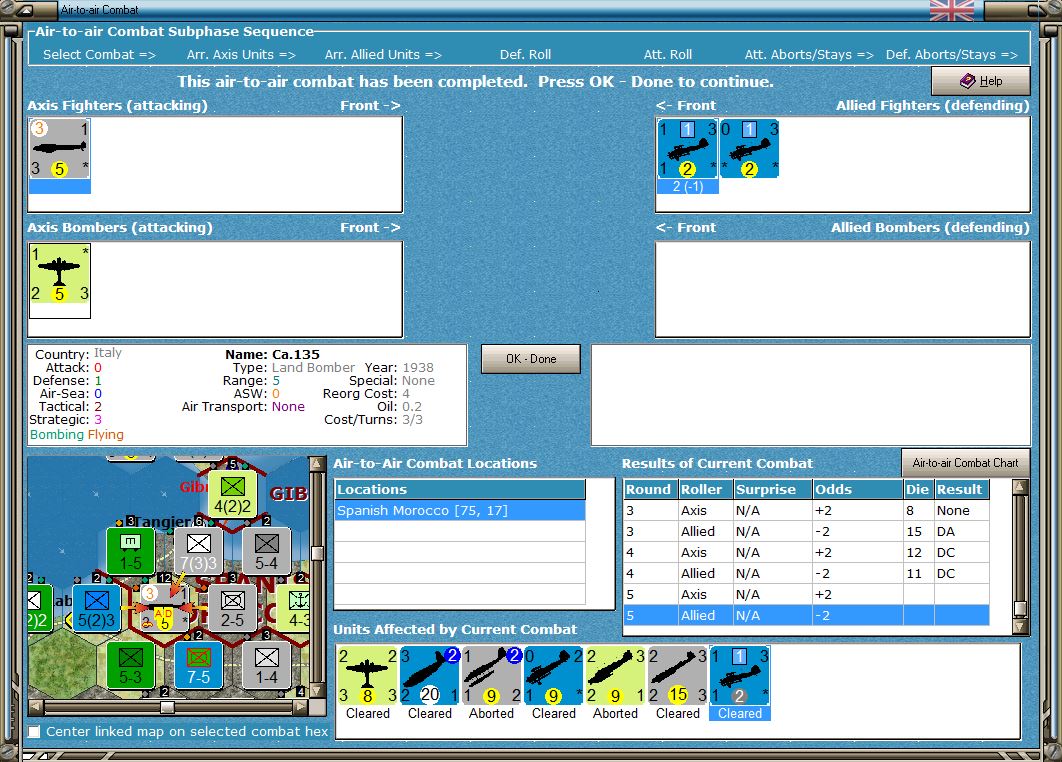Screen dimensions: 1062x762
Task: Click the Def. Aborts/Stays subphase label
Action: point(952,55)
